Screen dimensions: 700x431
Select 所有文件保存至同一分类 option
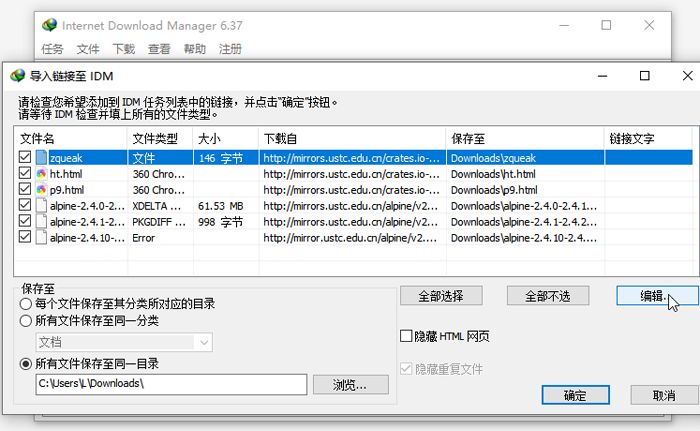coord(26,321)
